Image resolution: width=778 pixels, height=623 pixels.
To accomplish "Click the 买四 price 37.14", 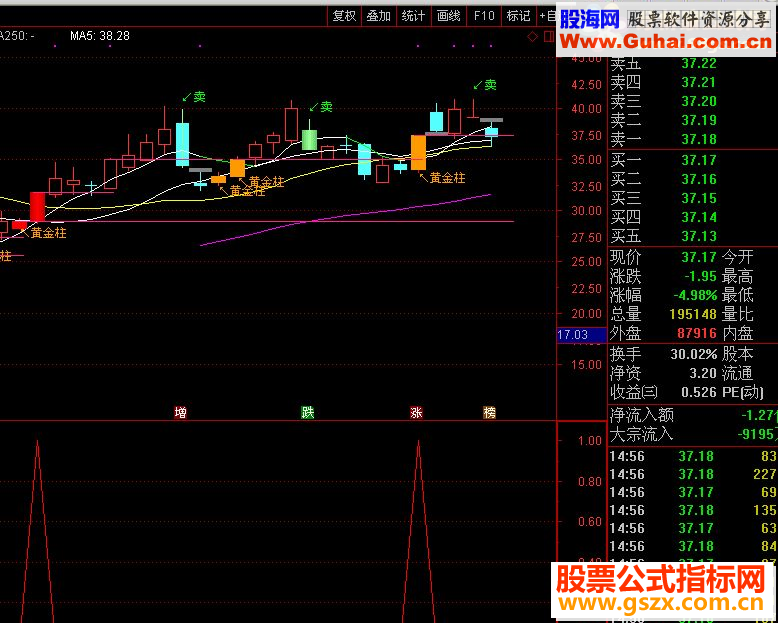I will (x=699, y=217).
